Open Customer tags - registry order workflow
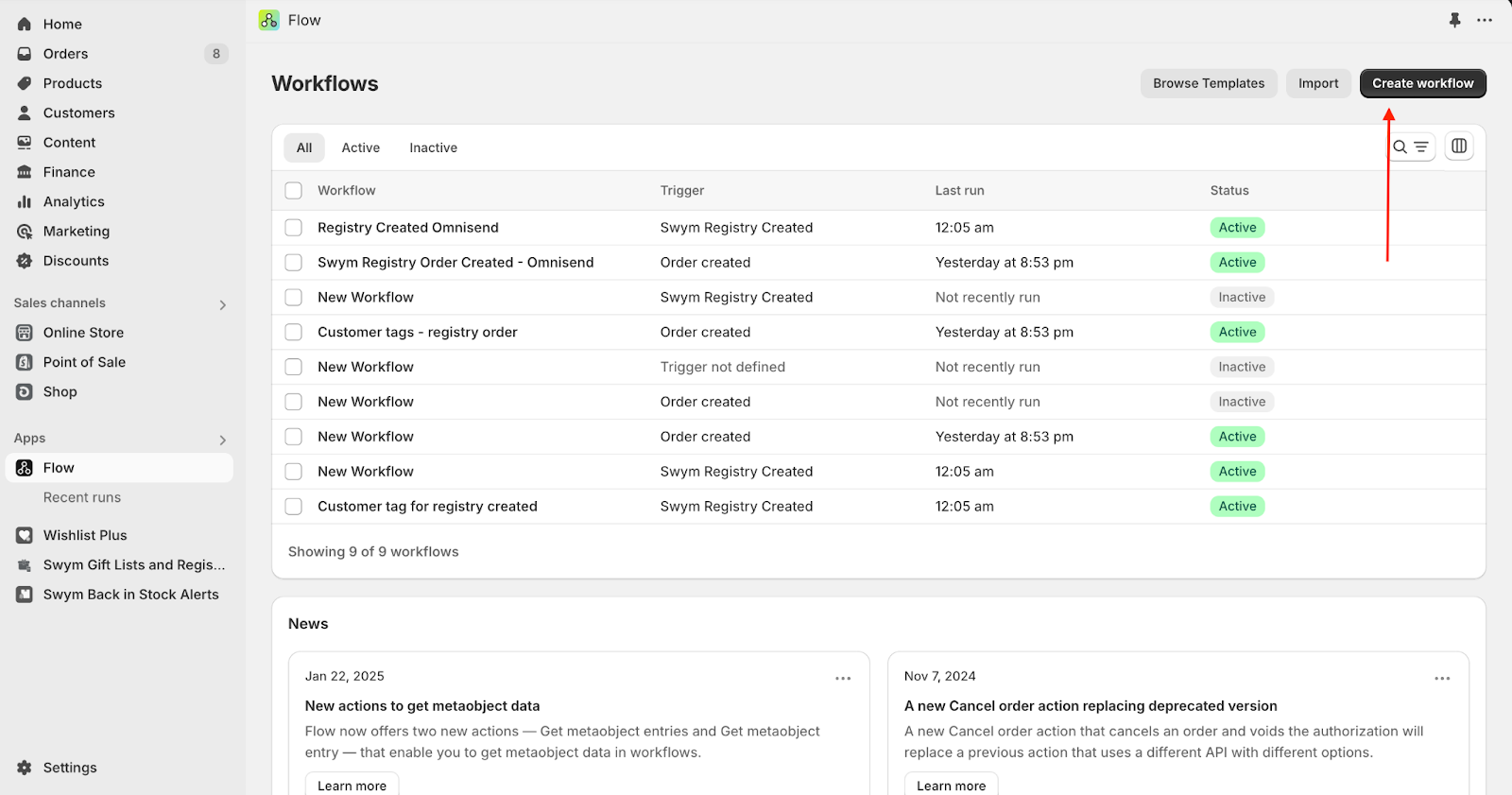Screen dimensions: 1512x795 point(418,333)
